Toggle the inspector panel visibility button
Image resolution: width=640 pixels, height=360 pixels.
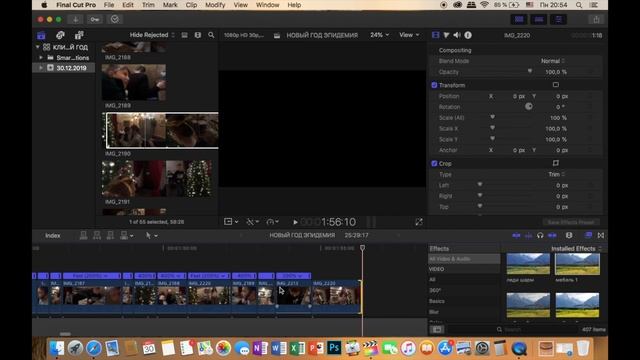click(x=558, y=19)
